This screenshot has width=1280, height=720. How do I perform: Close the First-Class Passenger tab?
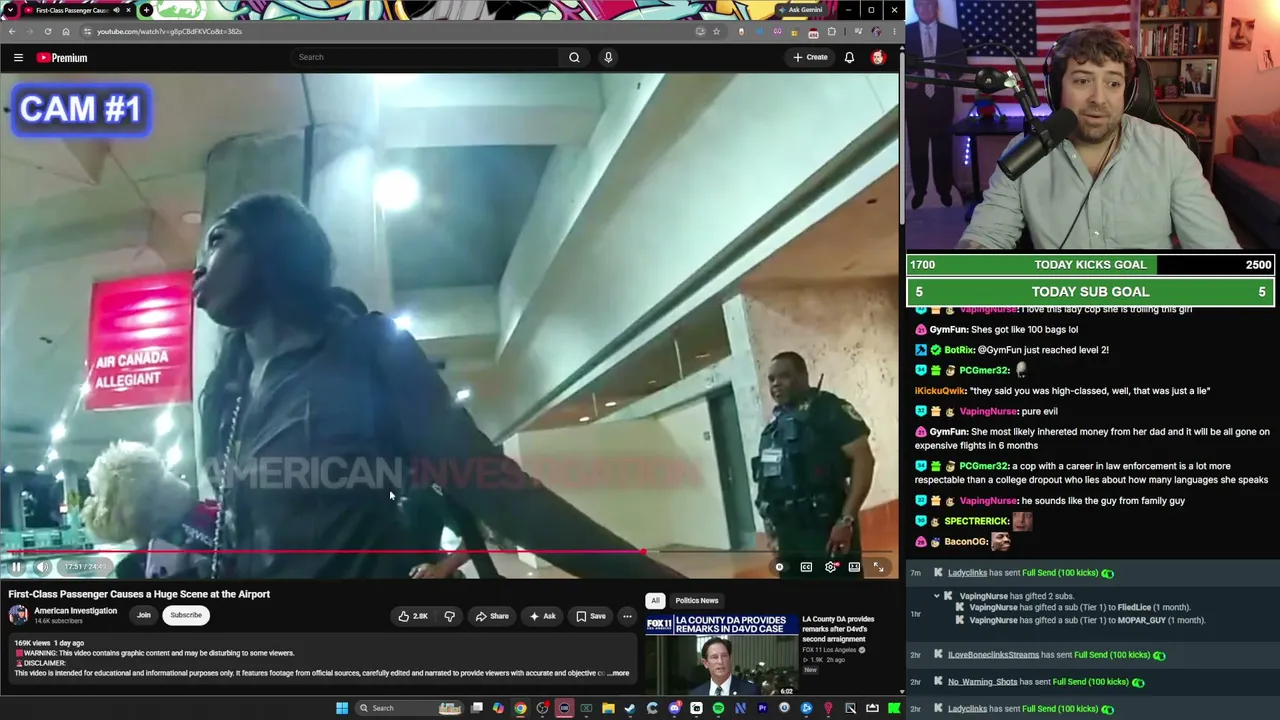click(128, 10)
